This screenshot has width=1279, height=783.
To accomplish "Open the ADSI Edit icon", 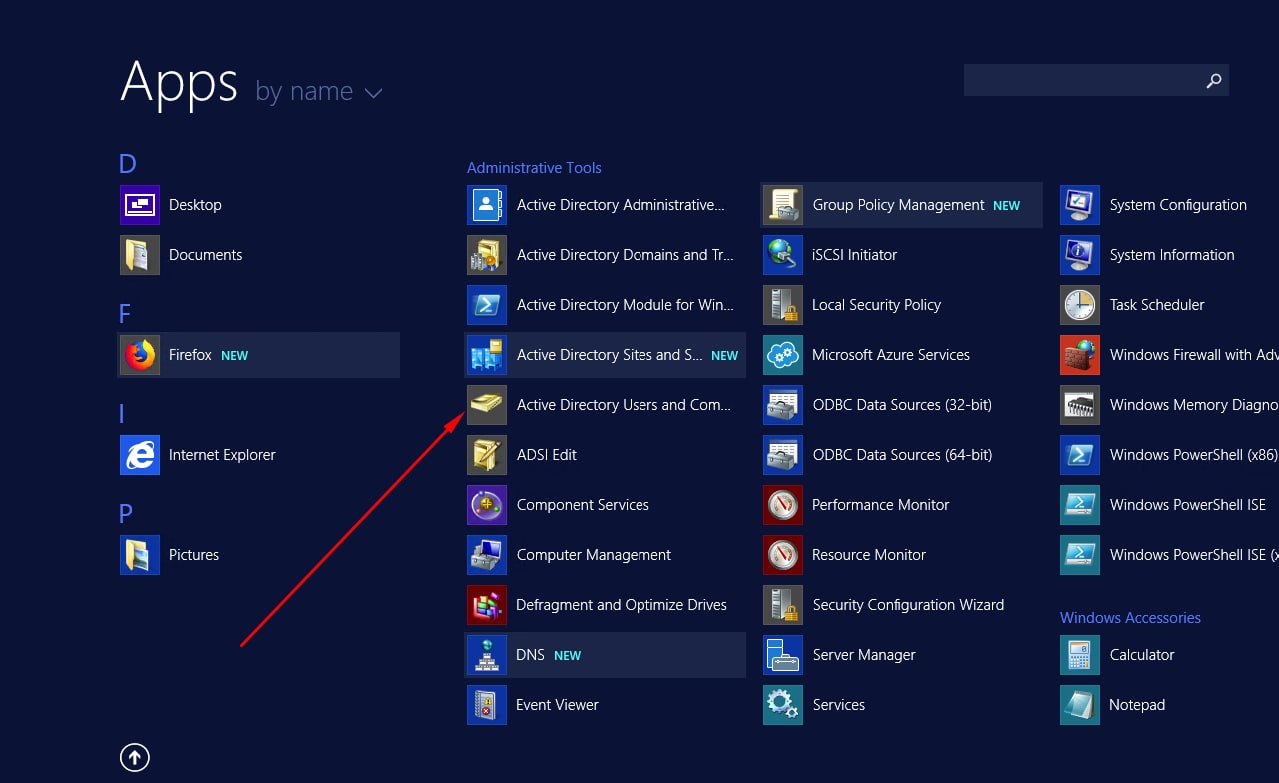I will (x=487, y=455).
